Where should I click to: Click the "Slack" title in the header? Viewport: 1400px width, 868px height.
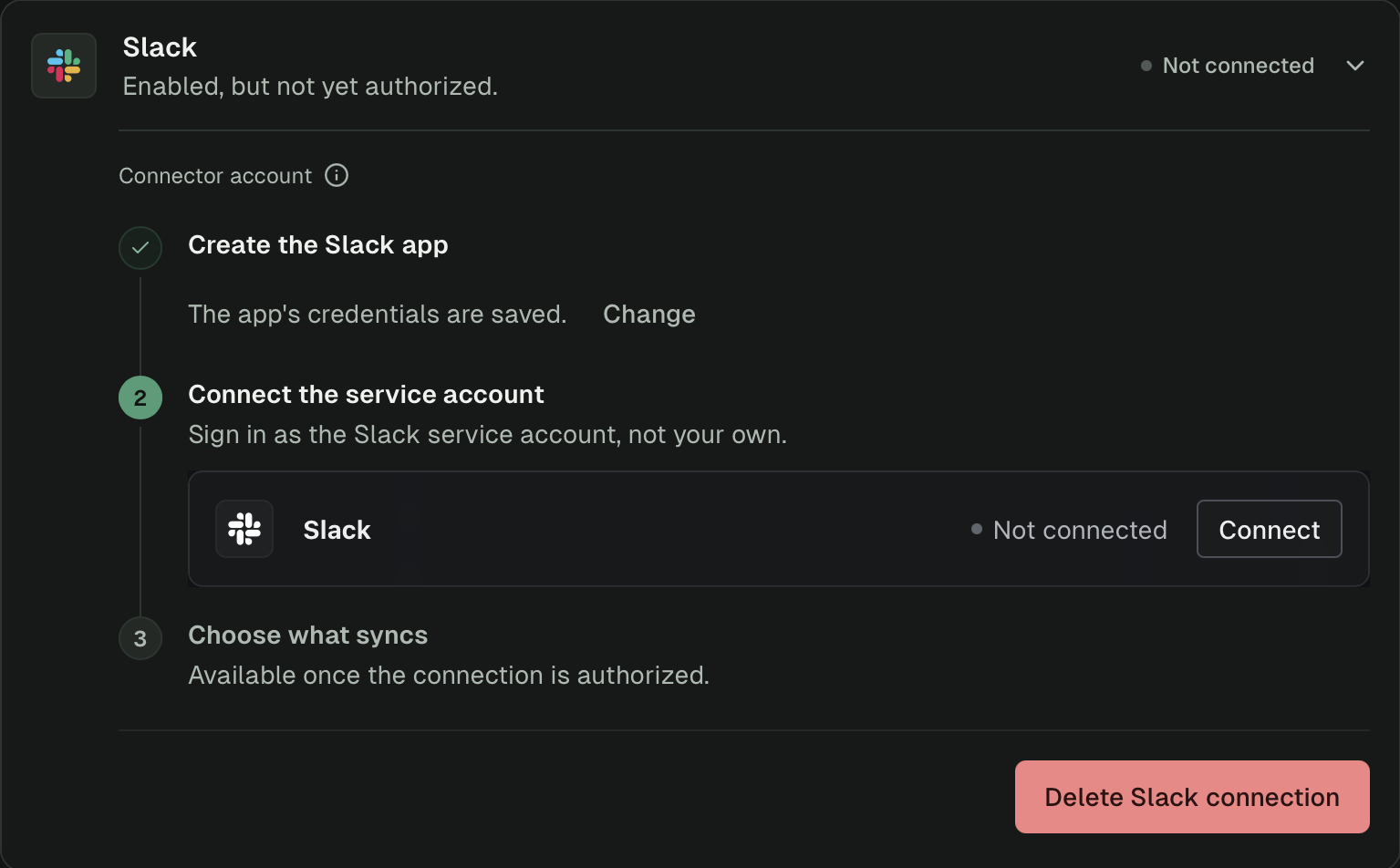(160, 47)
